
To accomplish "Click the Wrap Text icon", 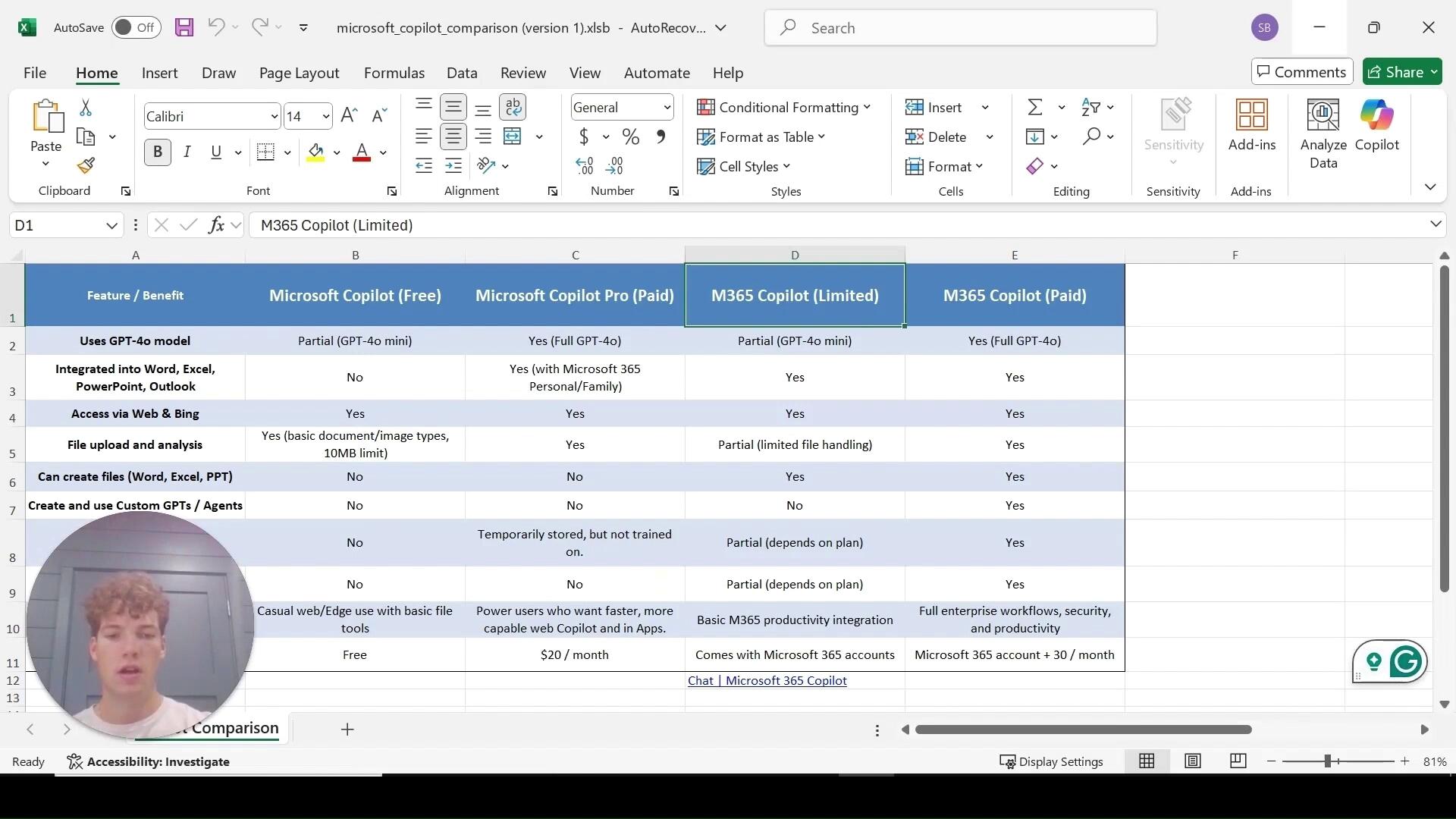I will click(513, 107).
